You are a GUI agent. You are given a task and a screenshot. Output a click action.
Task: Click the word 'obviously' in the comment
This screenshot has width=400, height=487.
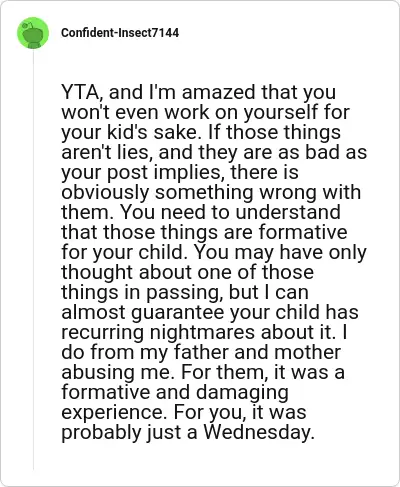click(105, 193)
